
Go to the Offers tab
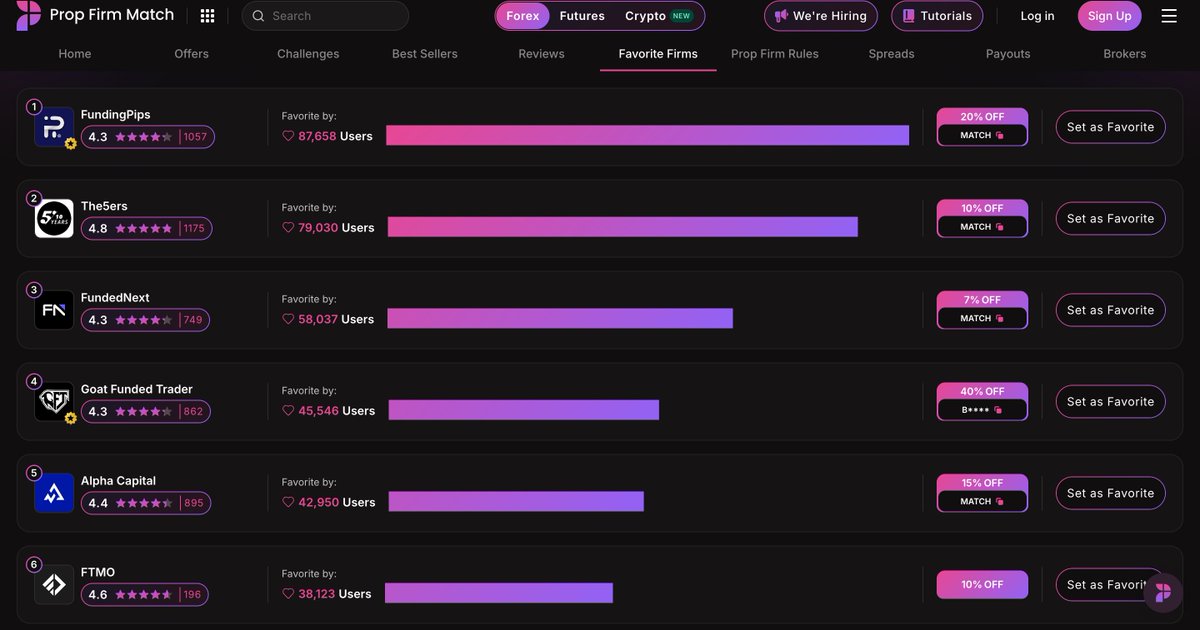(x=192, y=54)
